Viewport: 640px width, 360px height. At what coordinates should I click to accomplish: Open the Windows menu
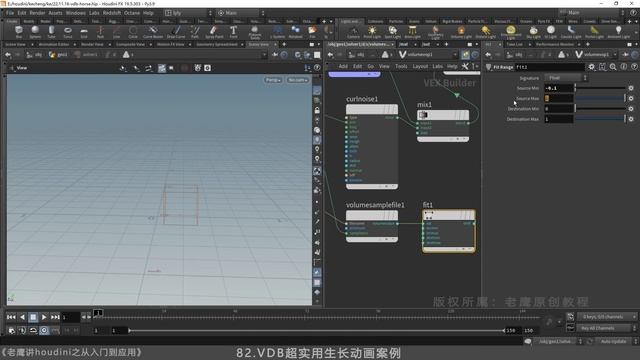pos(76,13)
